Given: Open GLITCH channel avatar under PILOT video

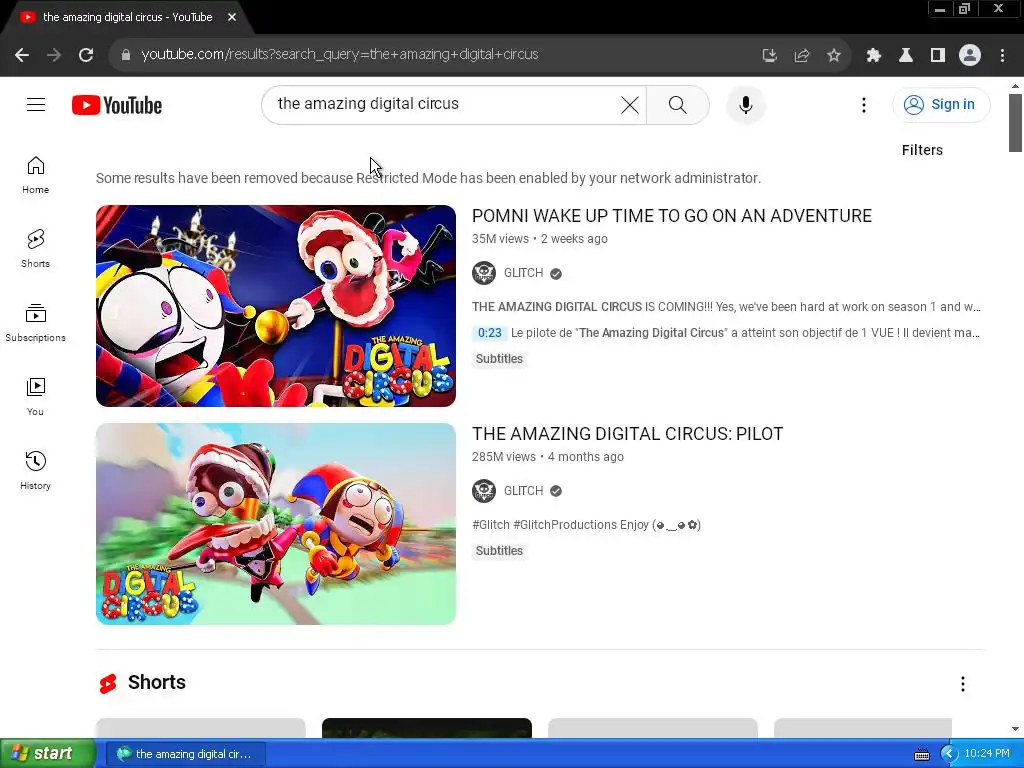Looking at the screenshot, I should point(484,491).
